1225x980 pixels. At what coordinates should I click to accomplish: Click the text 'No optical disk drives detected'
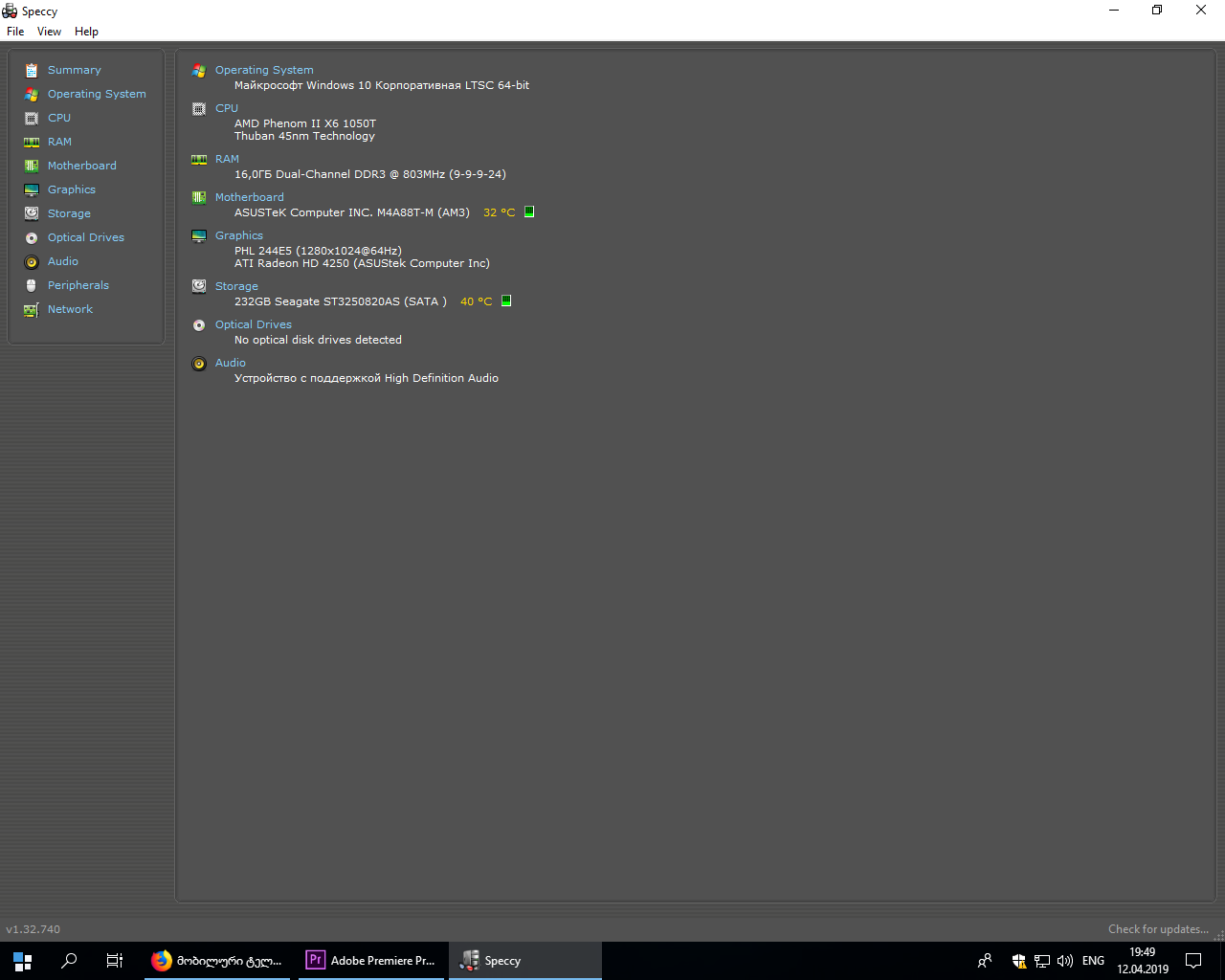pos(318,340)
